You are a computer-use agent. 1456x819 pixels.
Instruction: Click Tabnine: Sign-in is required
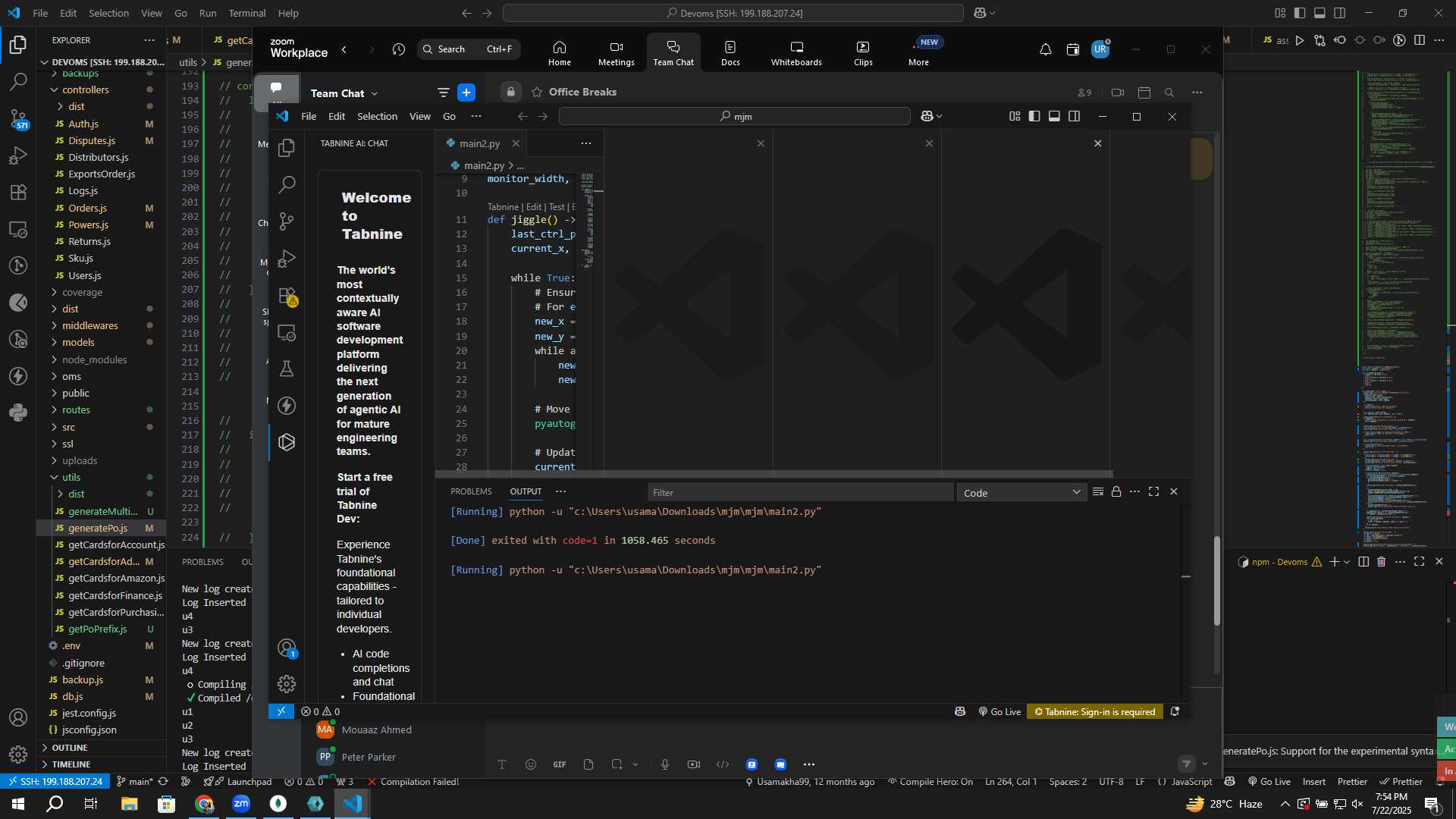1094,711
